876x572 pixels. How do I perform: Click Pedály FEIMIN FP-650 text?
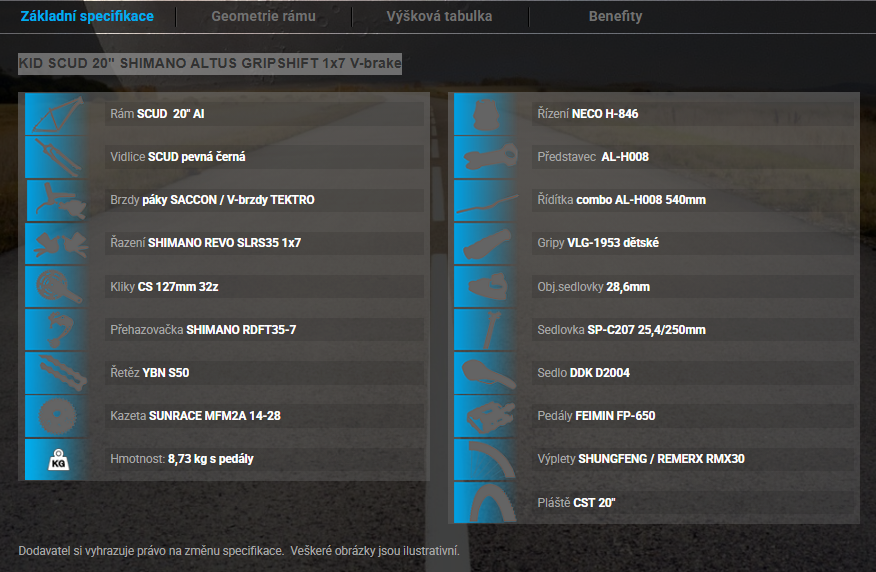pos(597,416)
